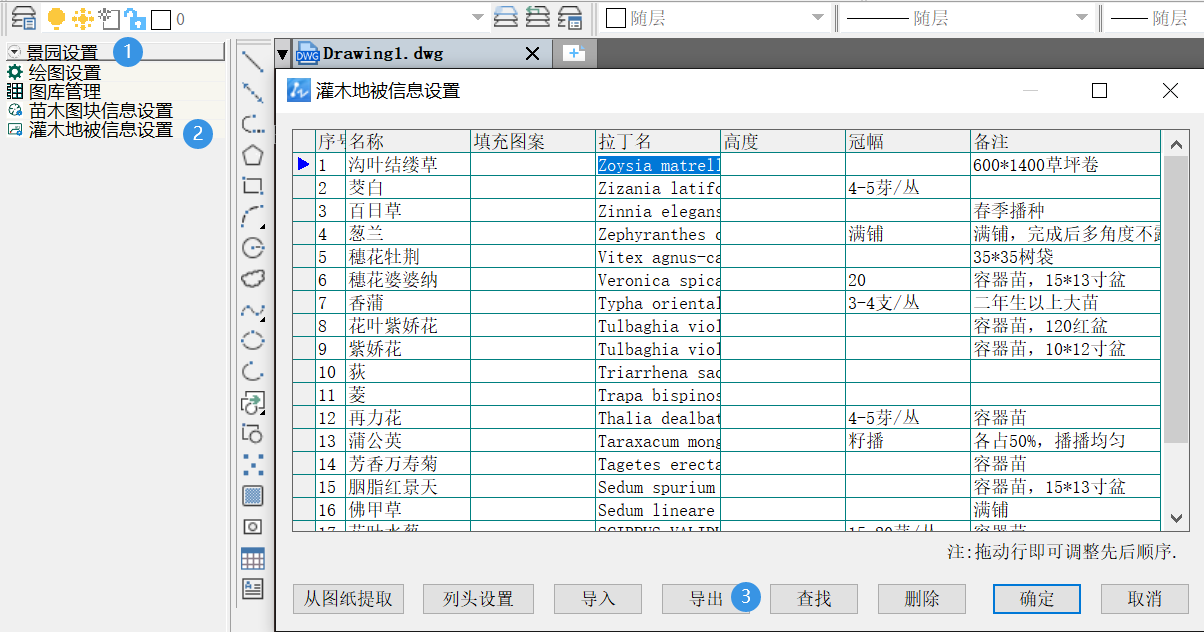This screenshot has height=632, width=1204.
Task: Select the Table tool
Action: tap(253, 558)
